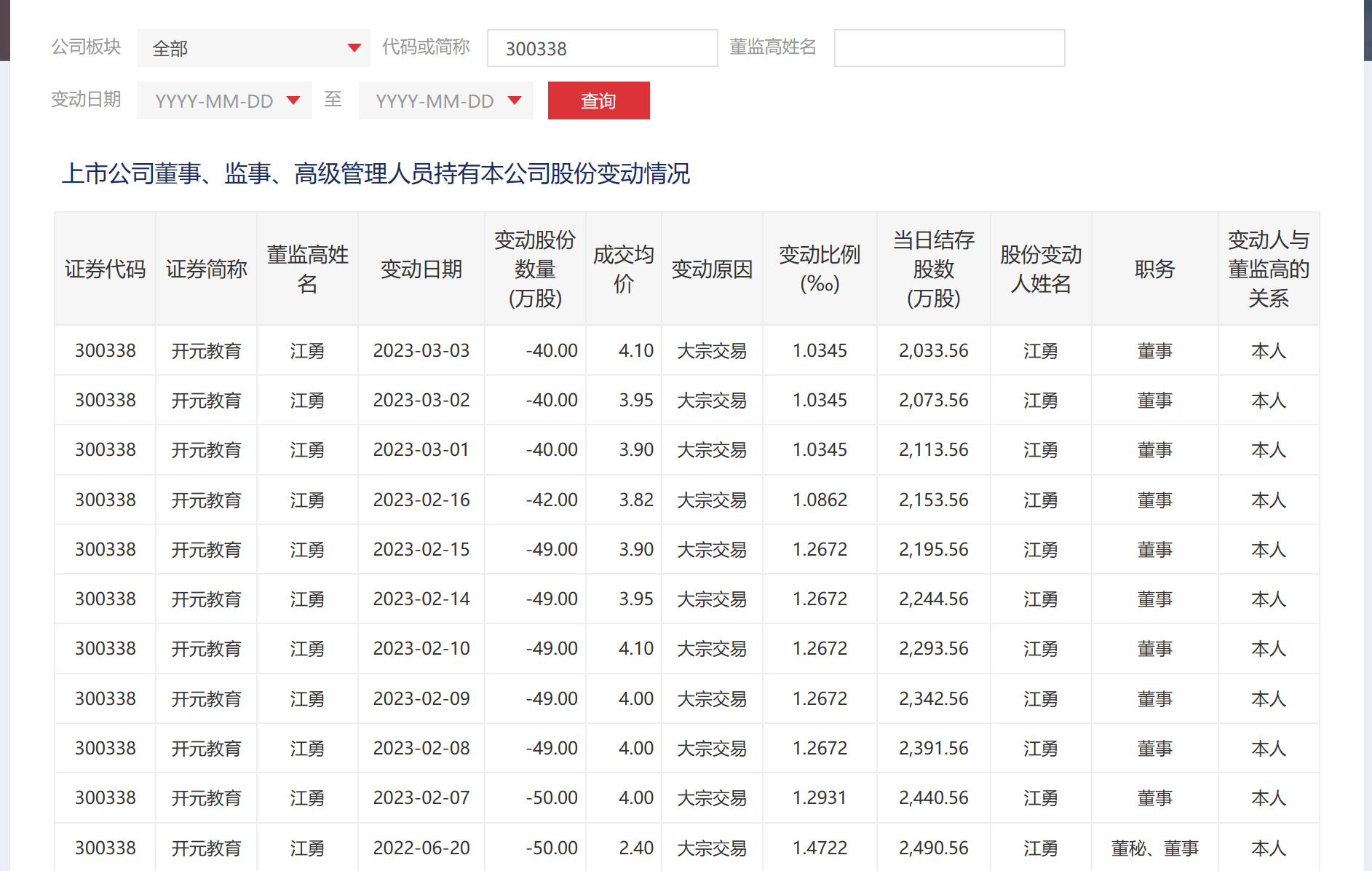The width and height of the screenshot is (1372, 871).
Task: Click the 职务 column header
Action: [x=1154, y=269]
